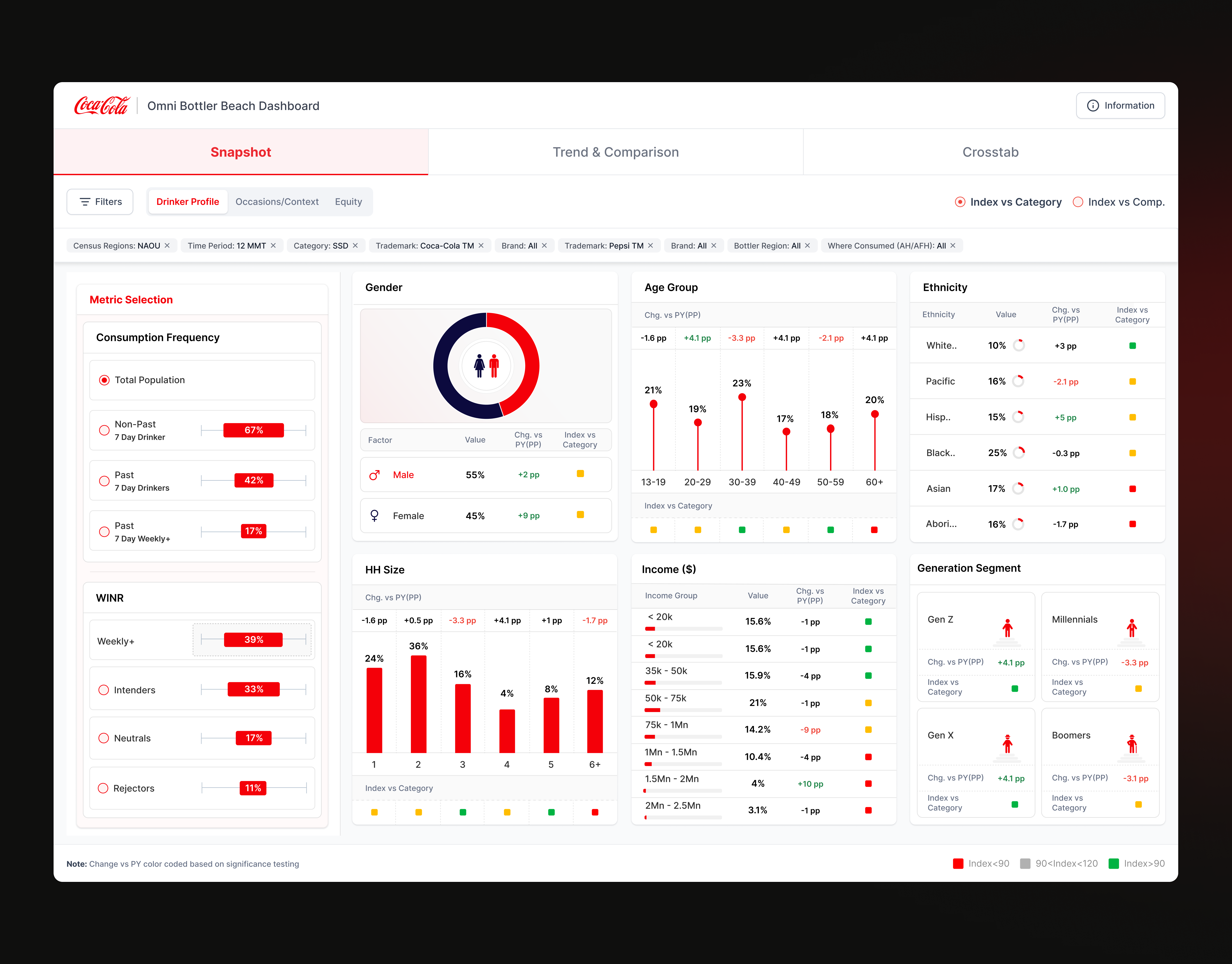
Task: Click the Gen X person icon
Action: [1007, 744]
